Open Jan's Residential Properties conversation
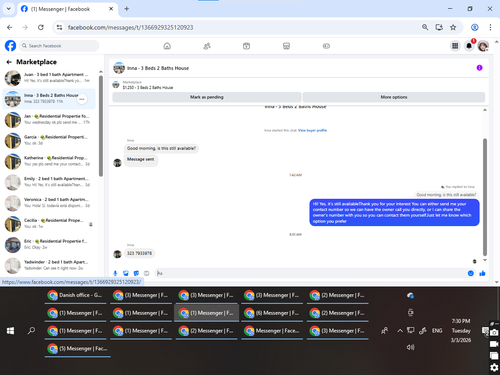 [49, 119]
